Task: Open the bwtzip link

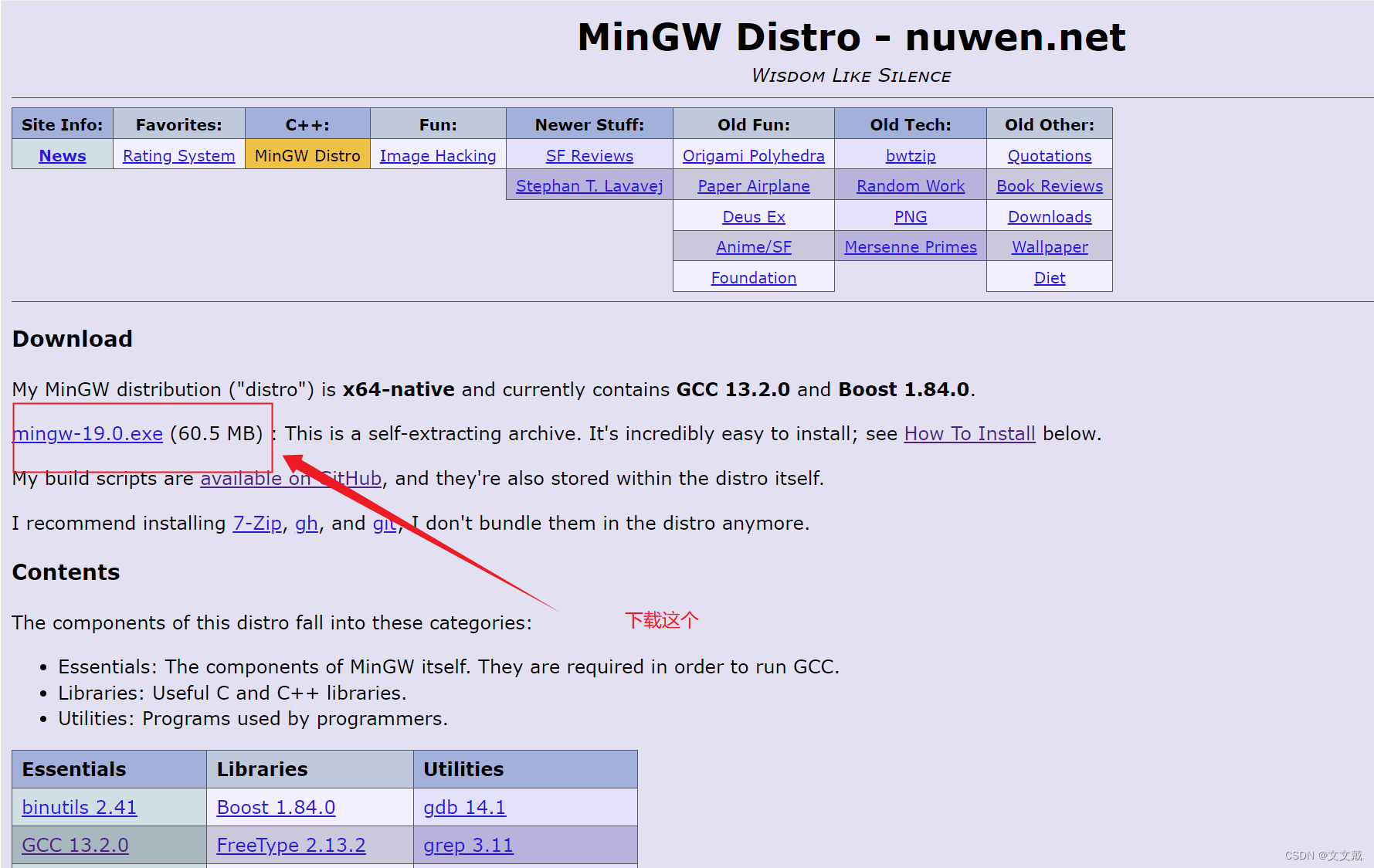Action: coord(911,155)
